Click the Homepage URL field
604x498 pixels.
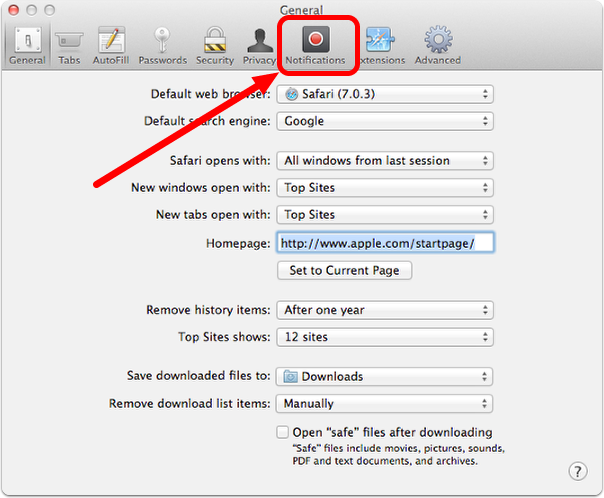tap(385, 243)
